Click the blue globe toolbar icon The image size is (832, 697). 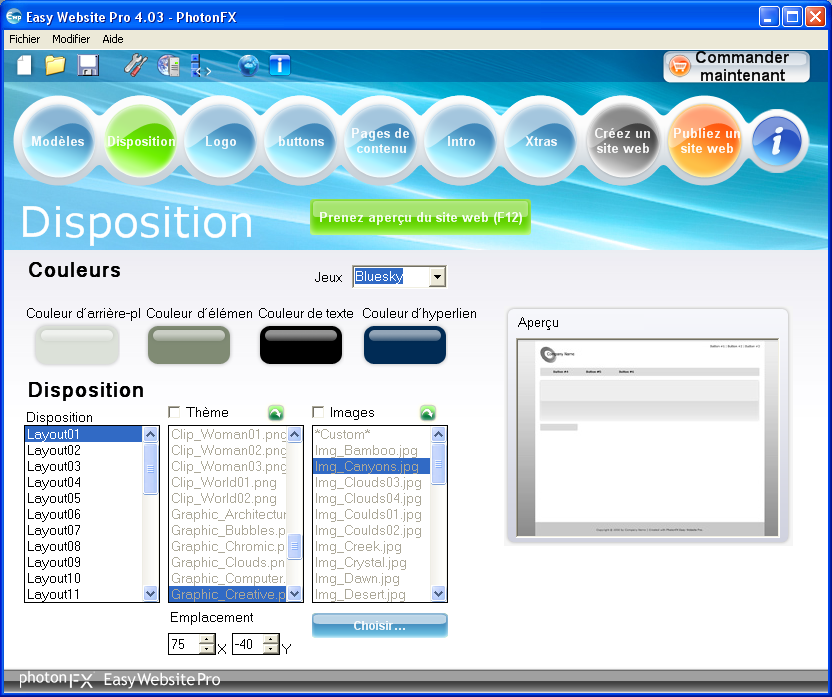click(248, 66)
